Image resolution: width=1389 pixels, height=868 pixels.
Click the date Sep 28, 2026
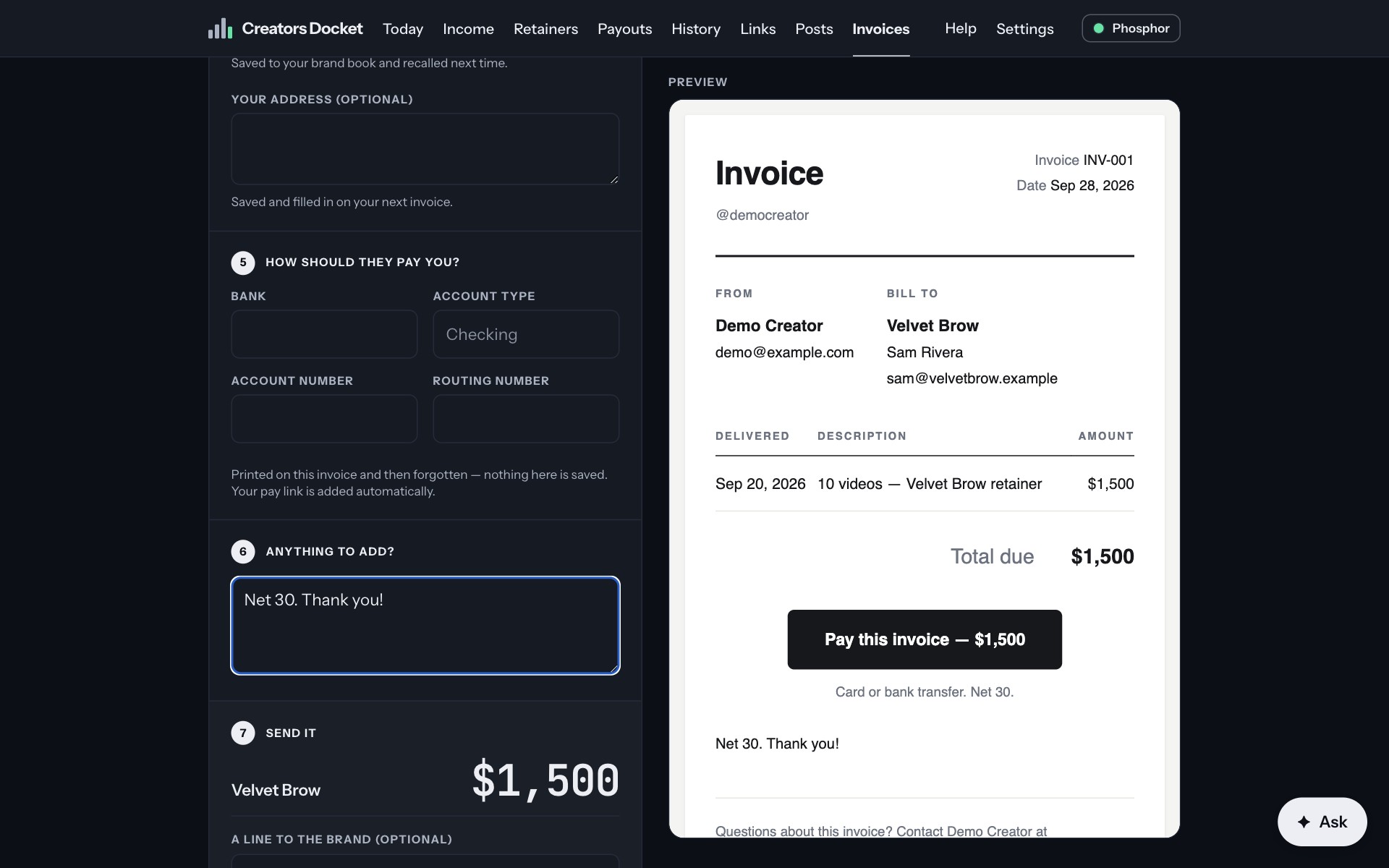[1092, 185]
